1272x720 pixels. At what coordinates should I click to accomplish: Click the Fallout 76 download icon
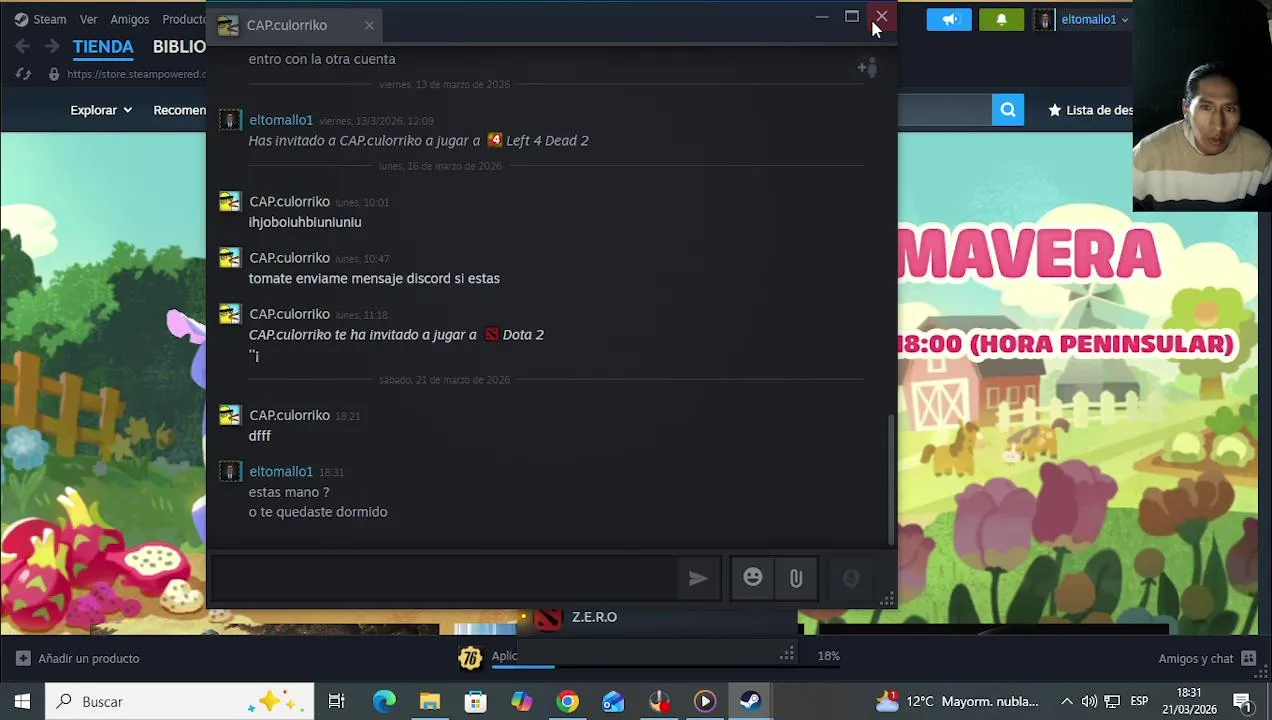point(470,657)
